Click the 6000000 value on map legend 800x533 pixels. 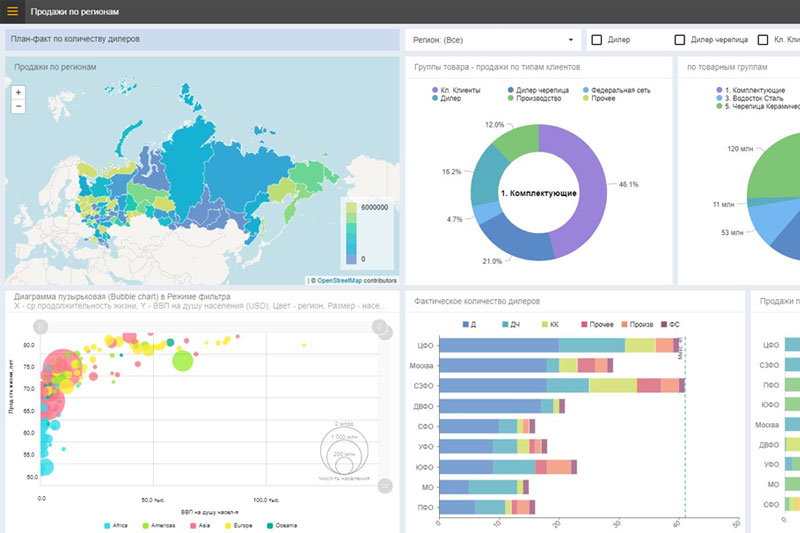pyautogui.click(x=374, y=208)
